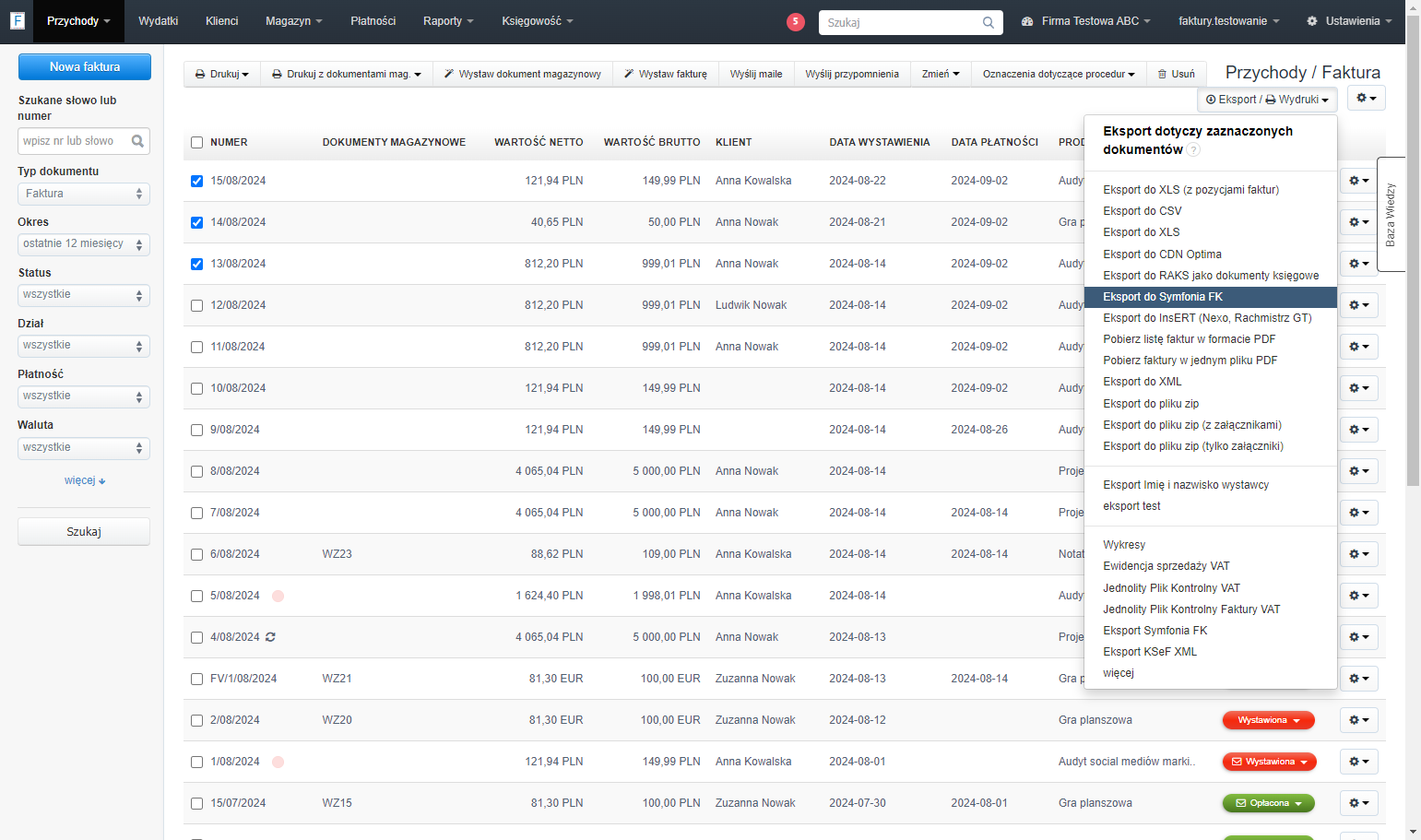The image size is (1421, 840).
Task: Expand the Zmień dropdown in the toolbar
Action: [941, 74]
